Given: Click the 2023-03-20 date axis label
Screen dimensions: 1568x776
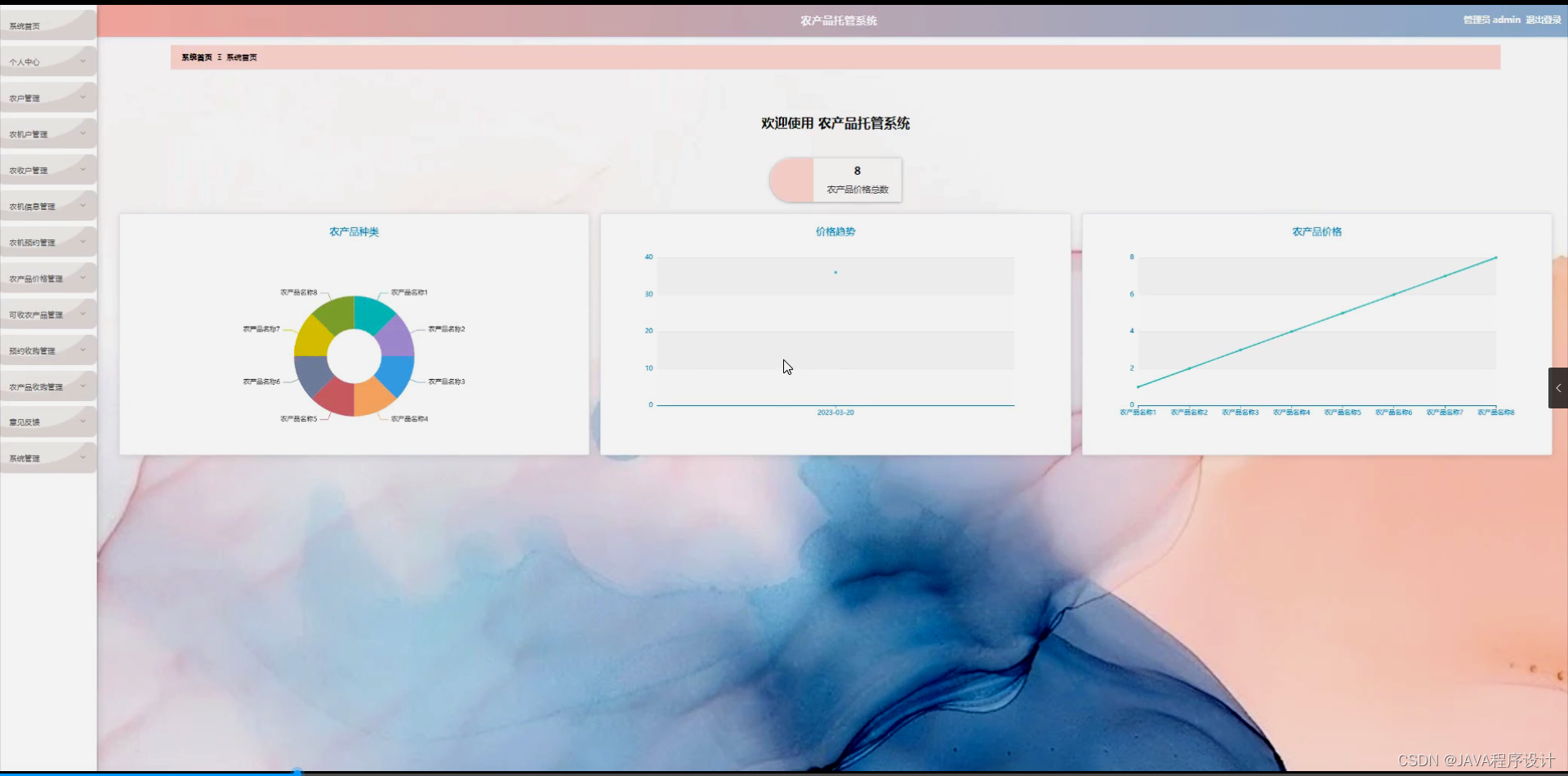Looking at the screenshot, I should pyautogui.click(x=835, y=413).
